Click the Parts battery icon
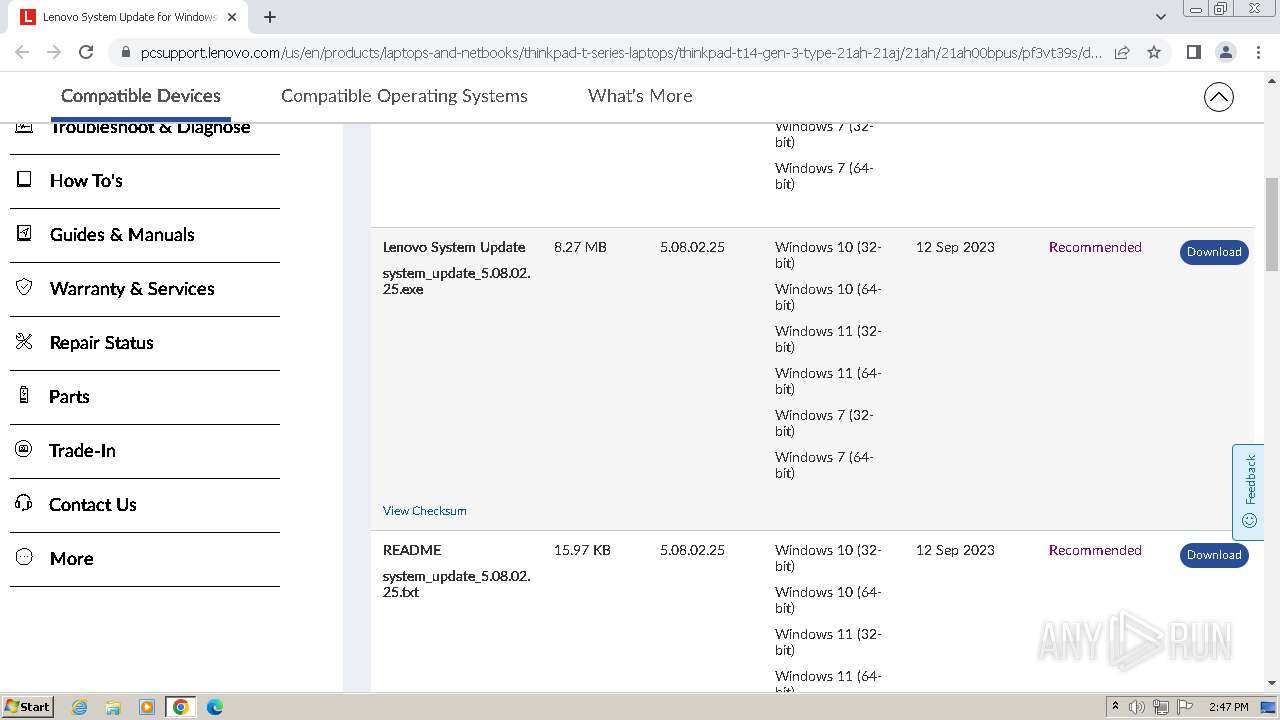 pyautogui.click(x=24, y=395)
